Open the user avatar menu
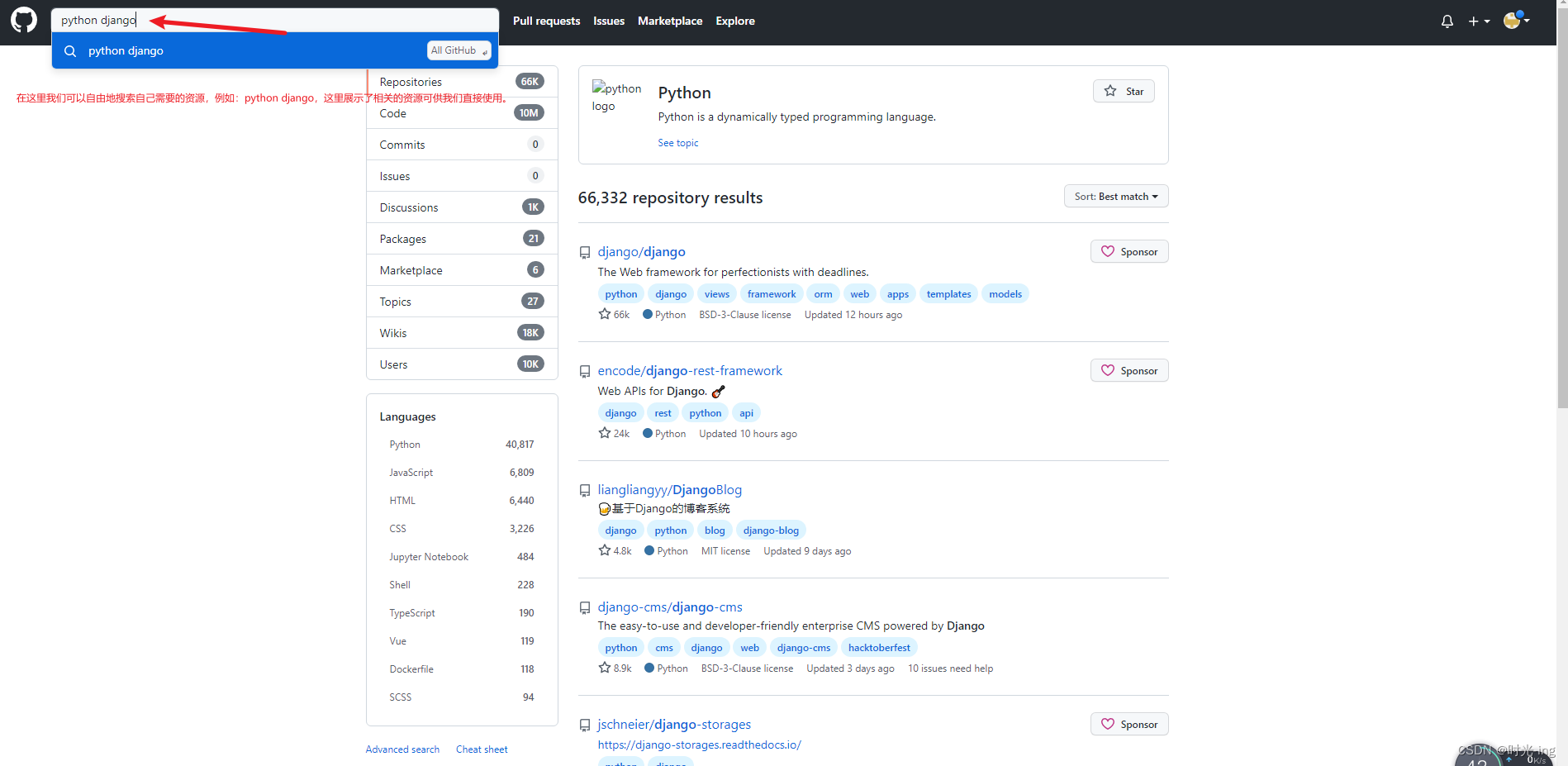Viewport: 1568px width, 766px height. coord(1517,20)
